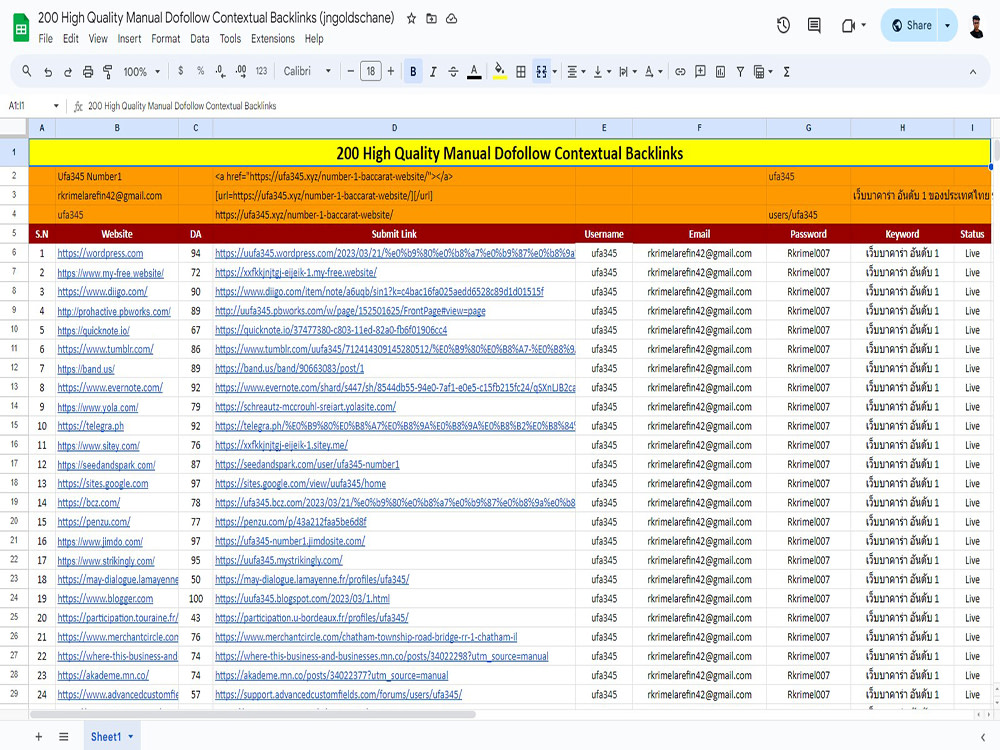
Task: Insert chart icon
Action: click(720, 72)
